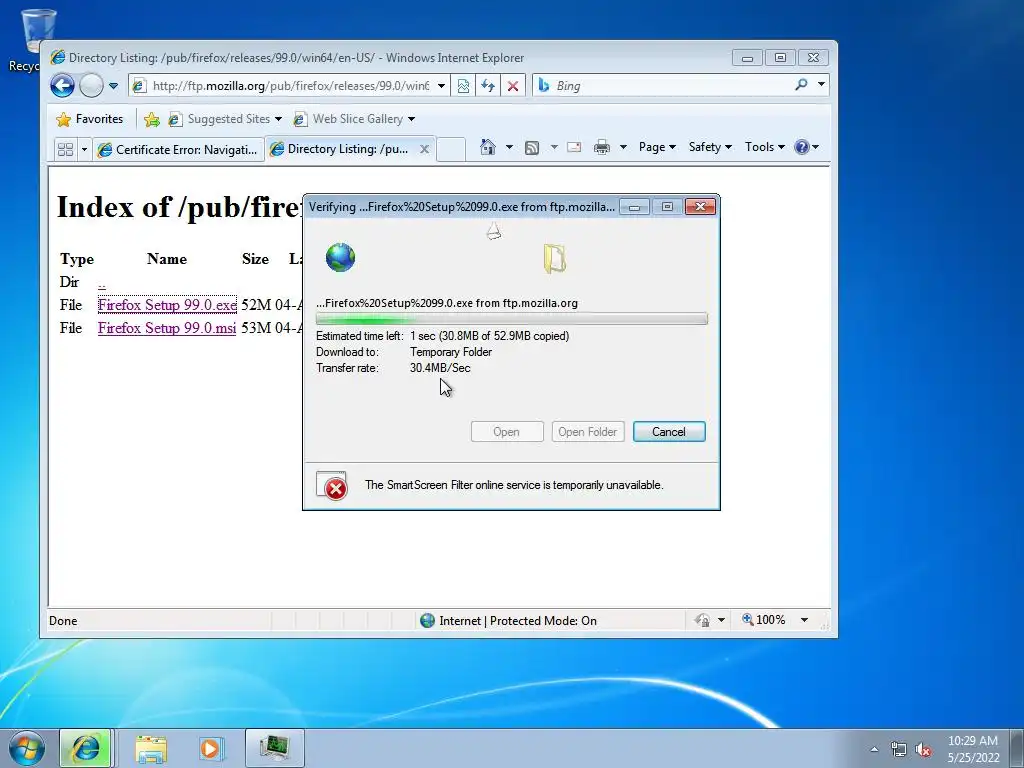Launch Windows Media Player from taskbar

pyautogui.click(x=212, y=748)
